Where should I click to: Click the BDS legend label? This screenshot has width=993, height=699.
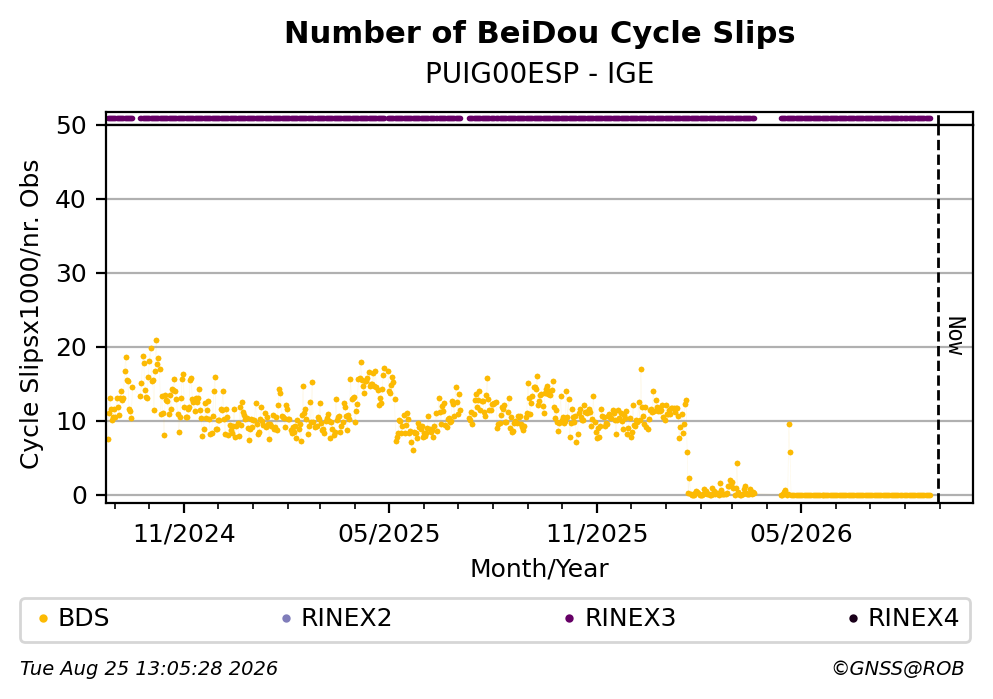[x=84, y=618]
